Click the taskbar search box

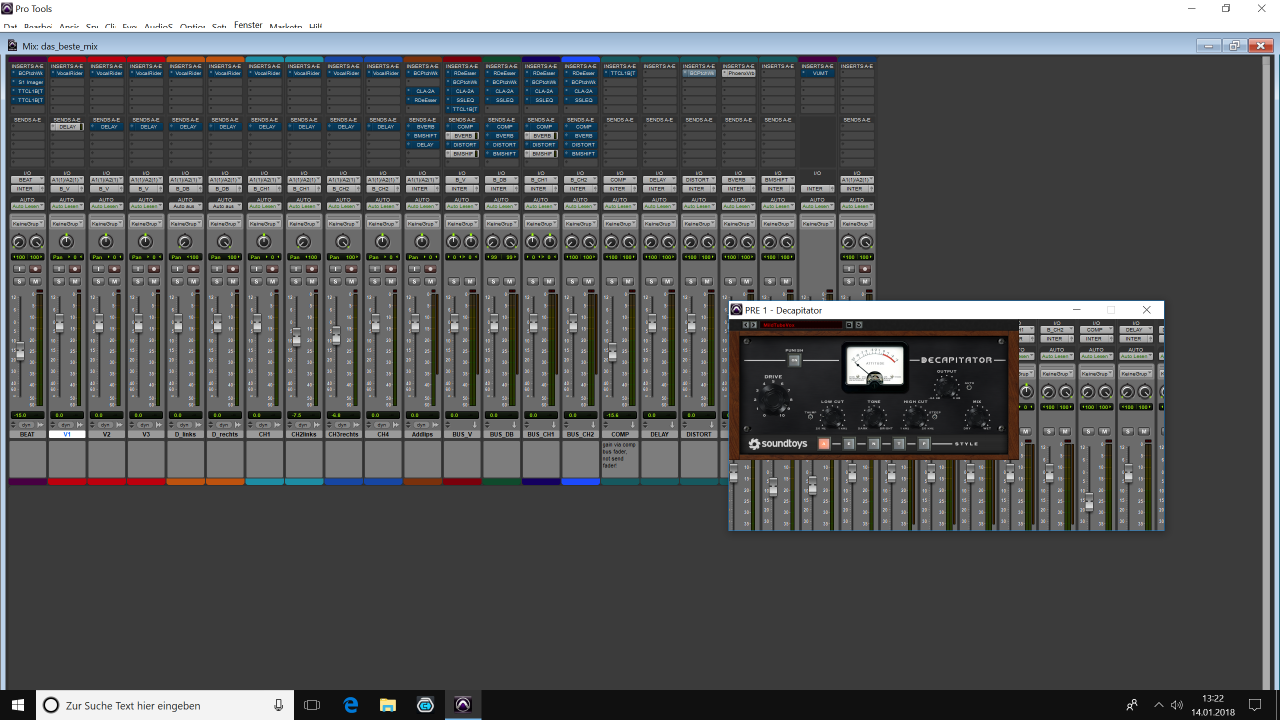[165, 705]
